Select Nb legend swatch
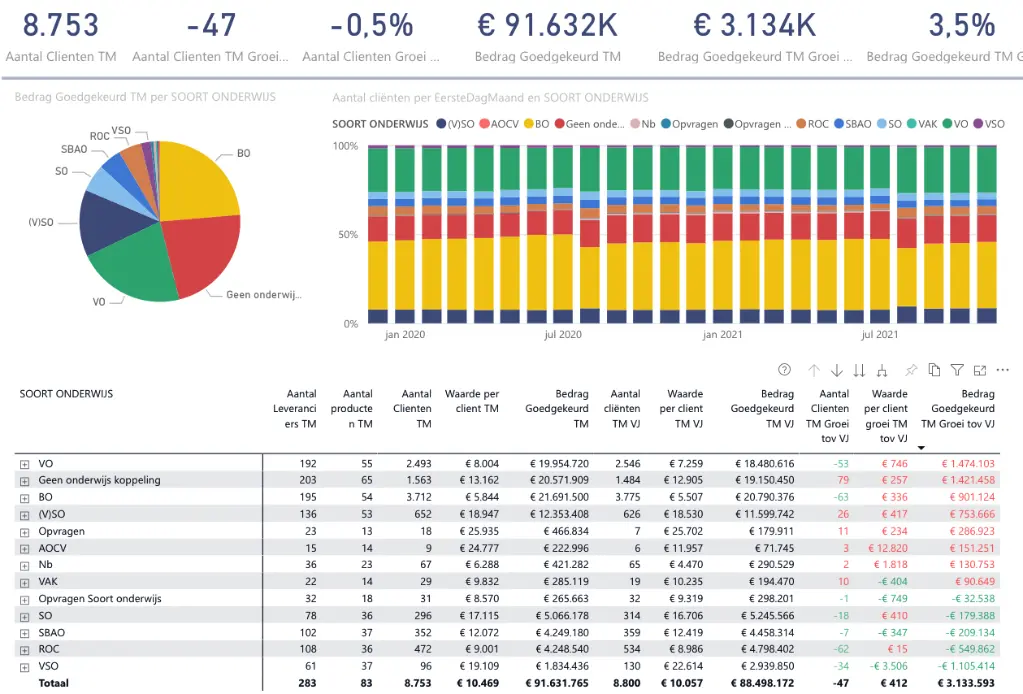 (x=635, y=124)
